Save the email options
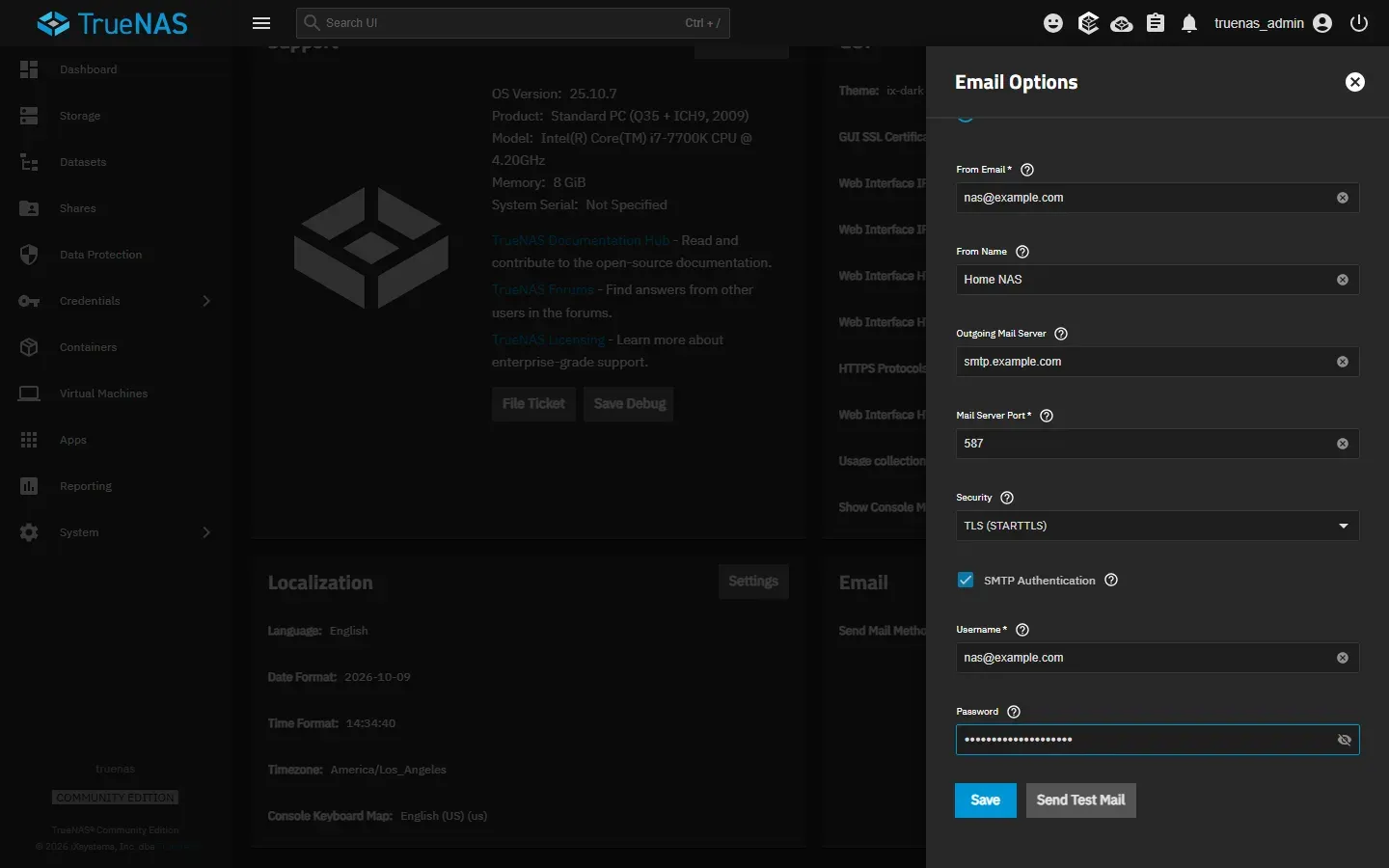The height and width of the screenshot is (868, 1389). coord(985,800)
